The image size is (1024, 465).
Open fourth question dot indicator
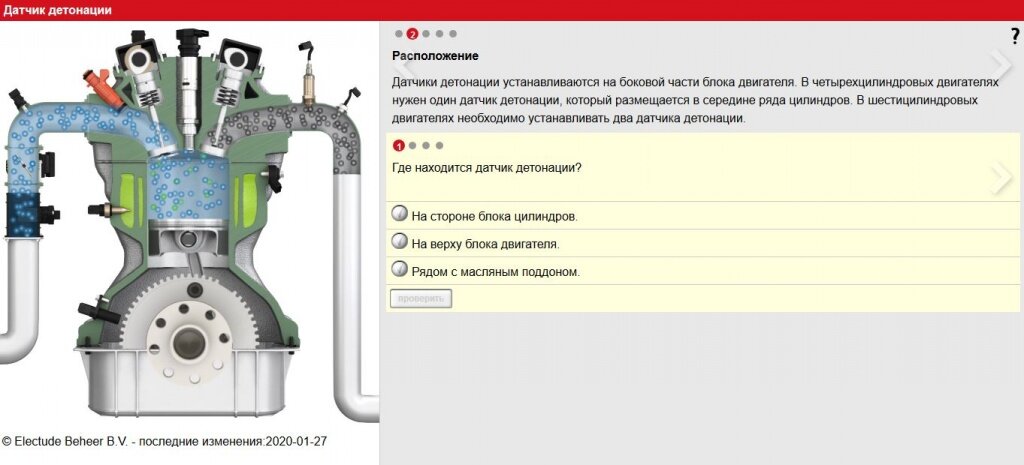(x=439, y=146)
